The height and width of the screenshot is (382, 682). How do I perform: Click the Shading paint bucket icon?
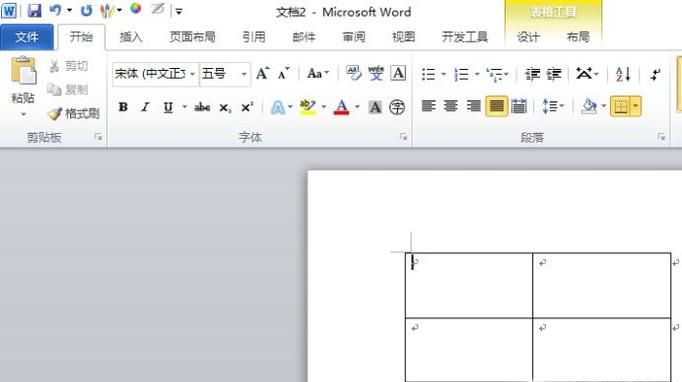(x=589, y=106)
